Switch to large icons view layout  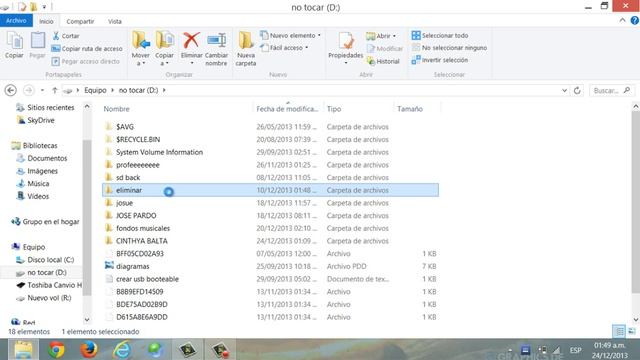click(632, 331)
